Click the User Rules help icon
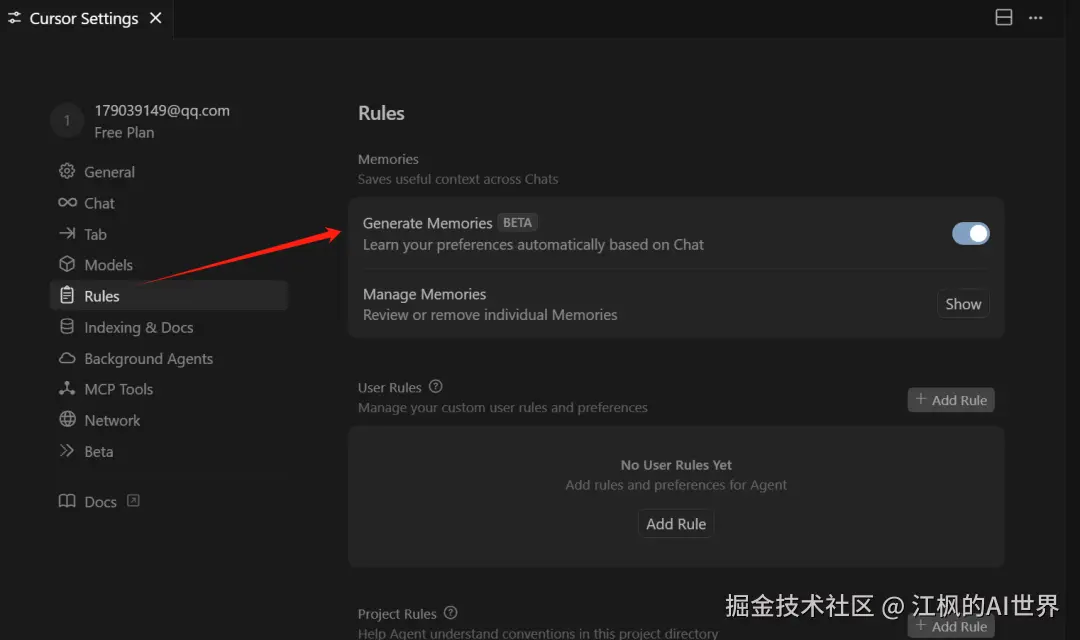Image resolution: width=1080 pixels, height=640 pixels. 435,386
